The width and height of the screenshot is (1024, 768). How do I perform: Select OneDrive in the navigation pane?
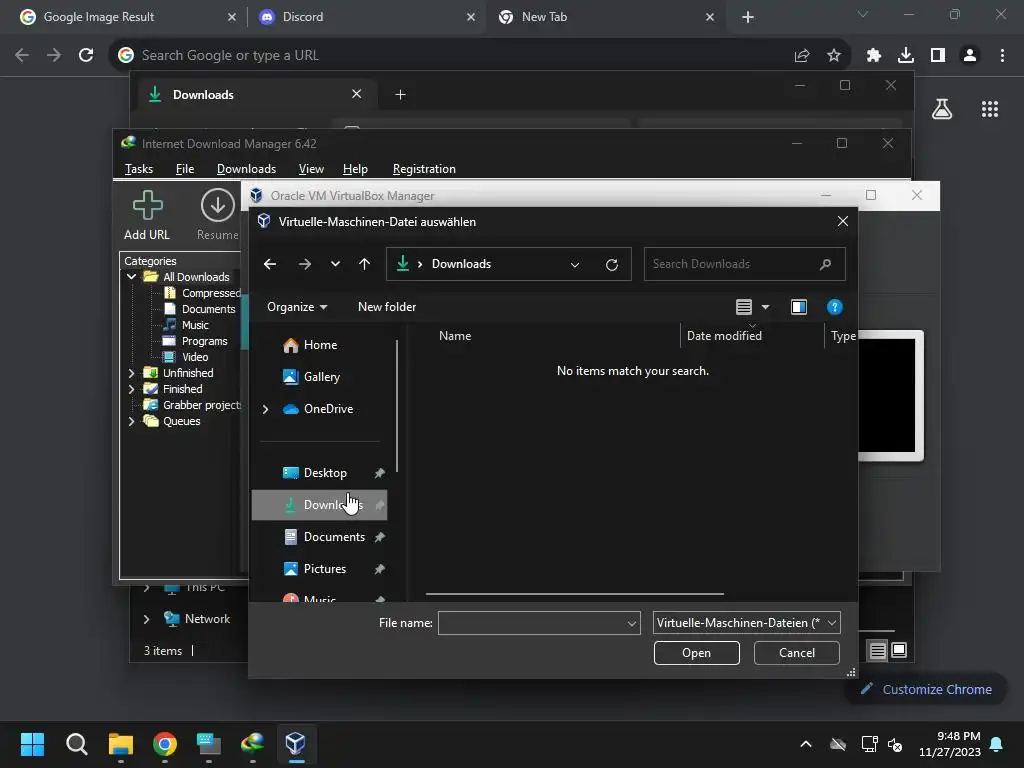[x=328, y=409]
